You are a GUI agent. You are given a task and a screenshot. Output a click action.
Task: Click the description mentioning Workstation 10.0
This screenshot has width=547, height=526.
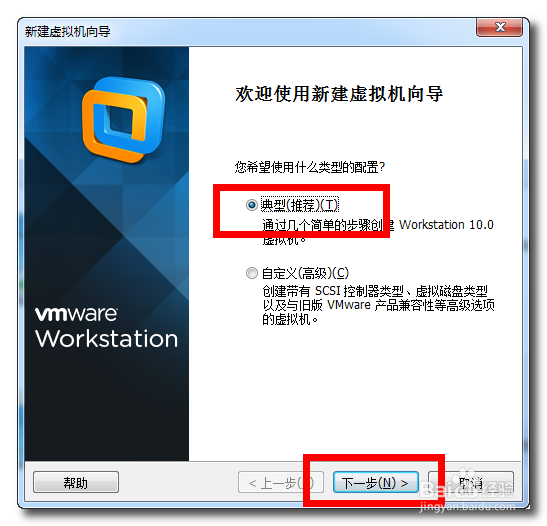tap(378, 232)
